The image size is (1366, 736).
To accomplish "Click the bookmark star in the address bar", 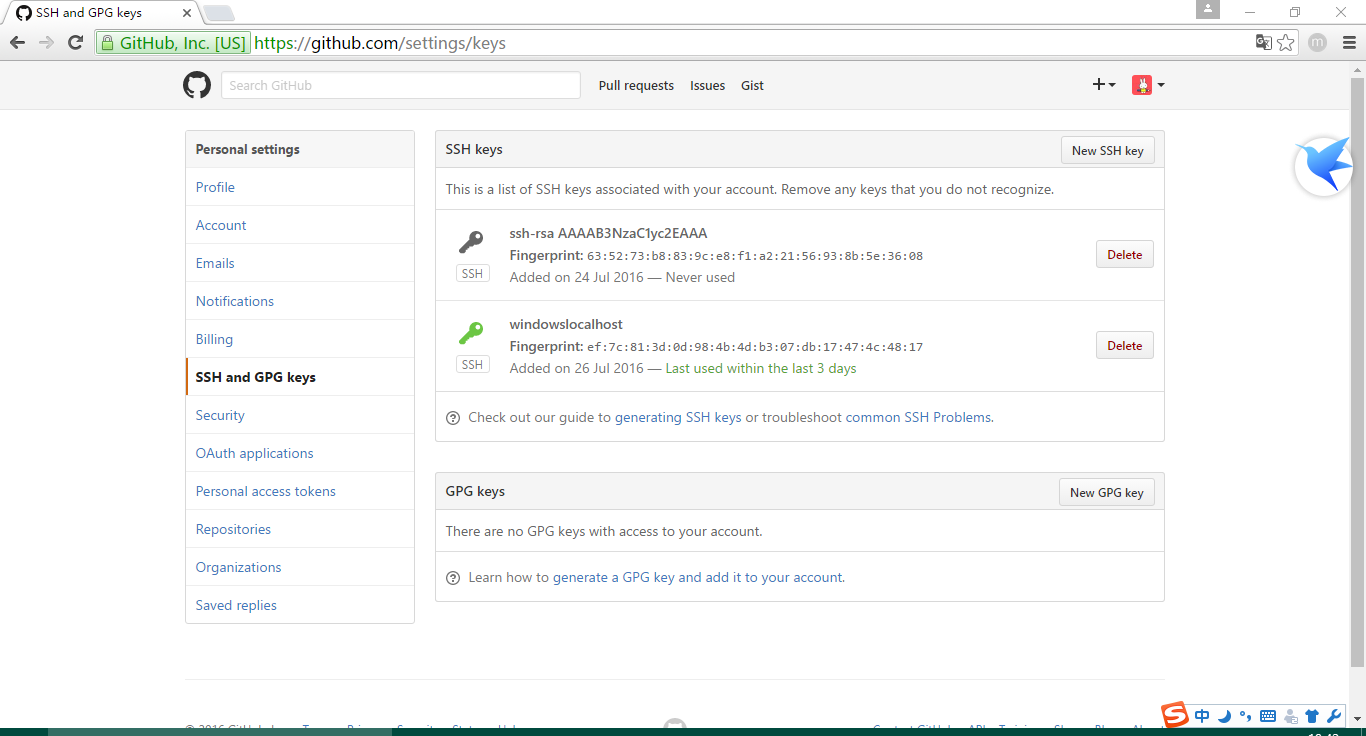I will tap(1287, 43).
